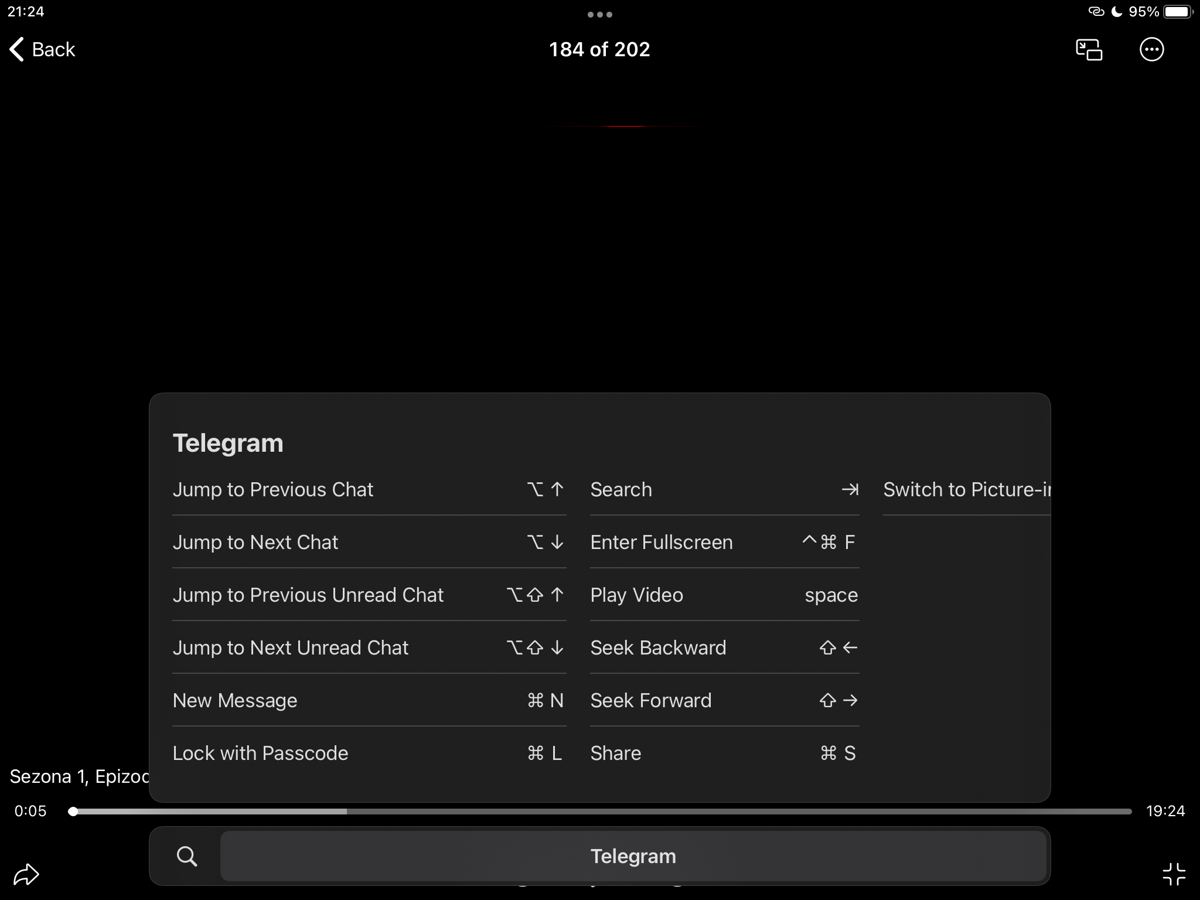This screenshot has width=1200, height=900.
Task: Select the Share shortcut entry
Action: [x=724, y=753]
